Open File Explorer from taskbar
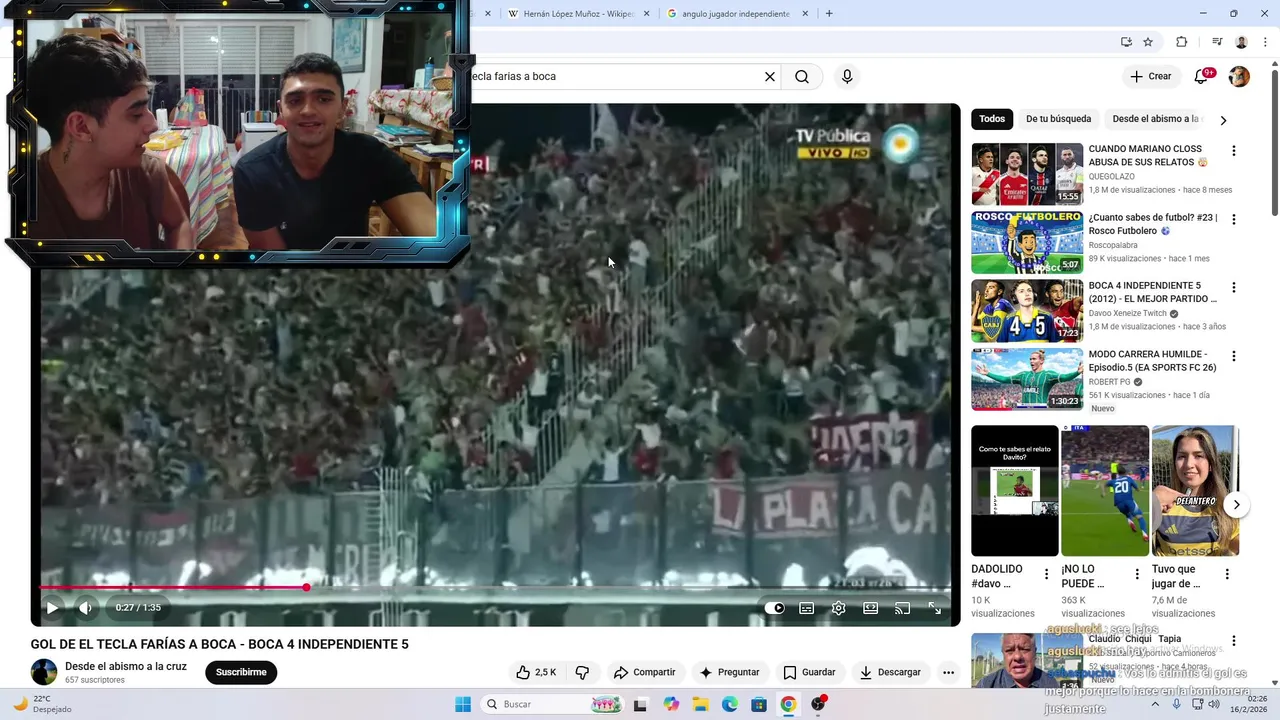 [x=701, y=704]
